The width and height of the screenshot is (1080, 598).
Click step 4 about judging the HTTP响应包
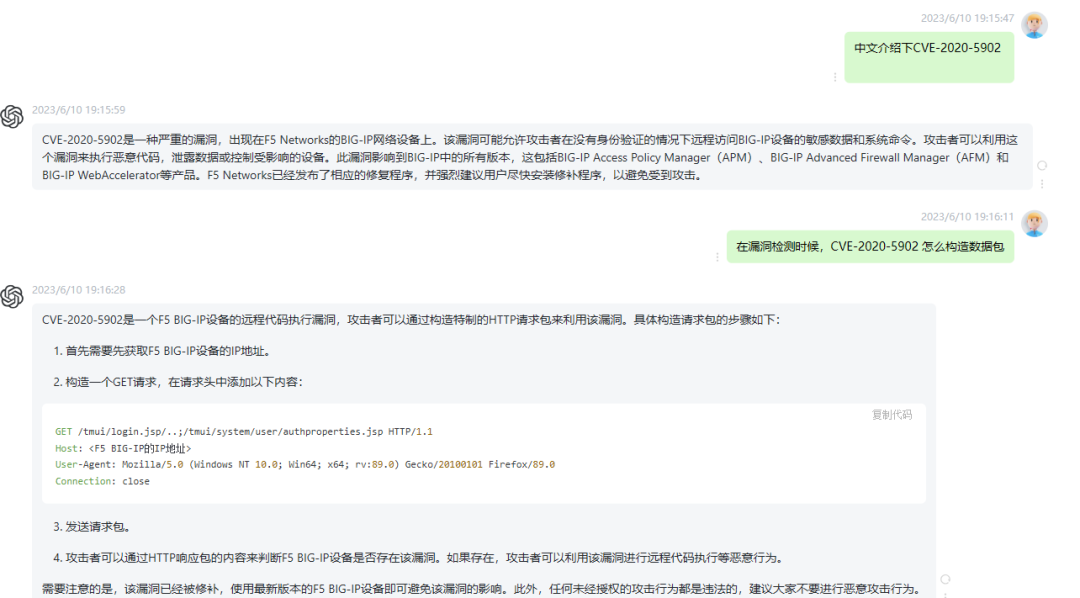[419, 558]
